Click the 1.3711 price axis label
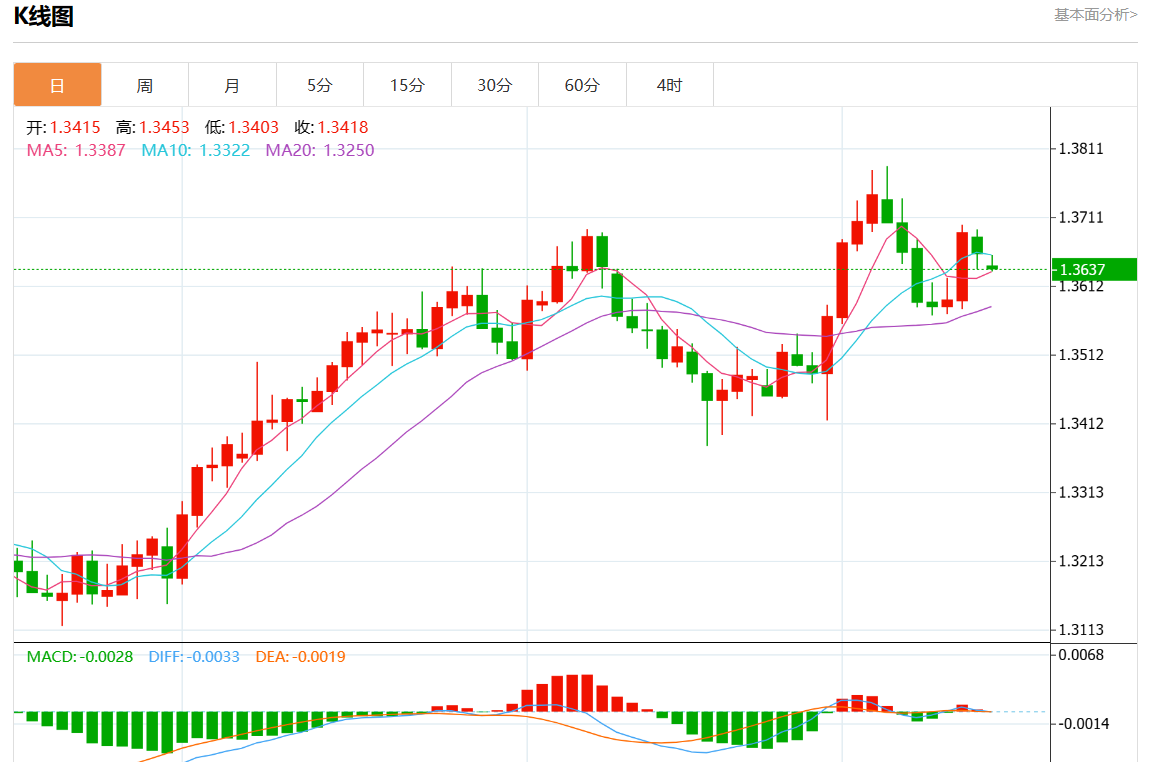The image size is (1157, 762). 1081,218
